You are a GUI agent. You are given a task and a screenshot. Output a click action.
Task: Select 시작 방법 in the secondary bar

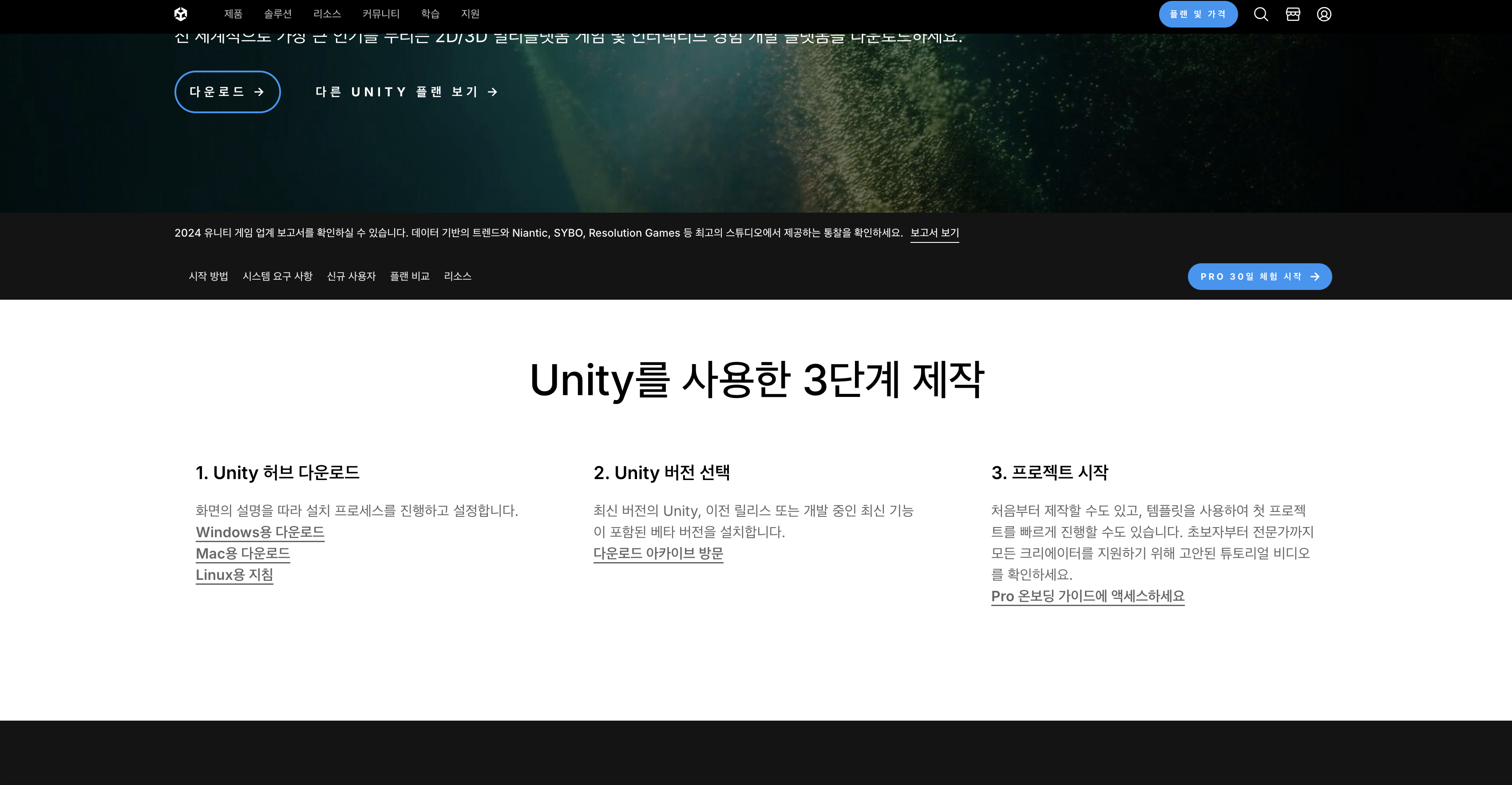point(210,276)
